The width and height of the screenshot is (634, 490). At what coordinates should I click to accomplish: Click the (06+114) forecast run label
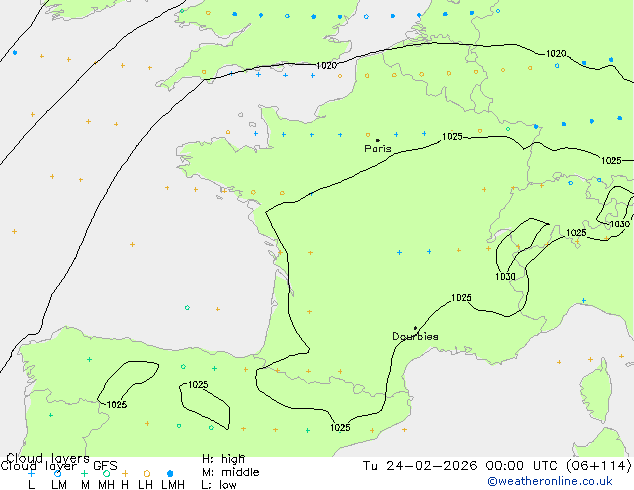(598, 466)
